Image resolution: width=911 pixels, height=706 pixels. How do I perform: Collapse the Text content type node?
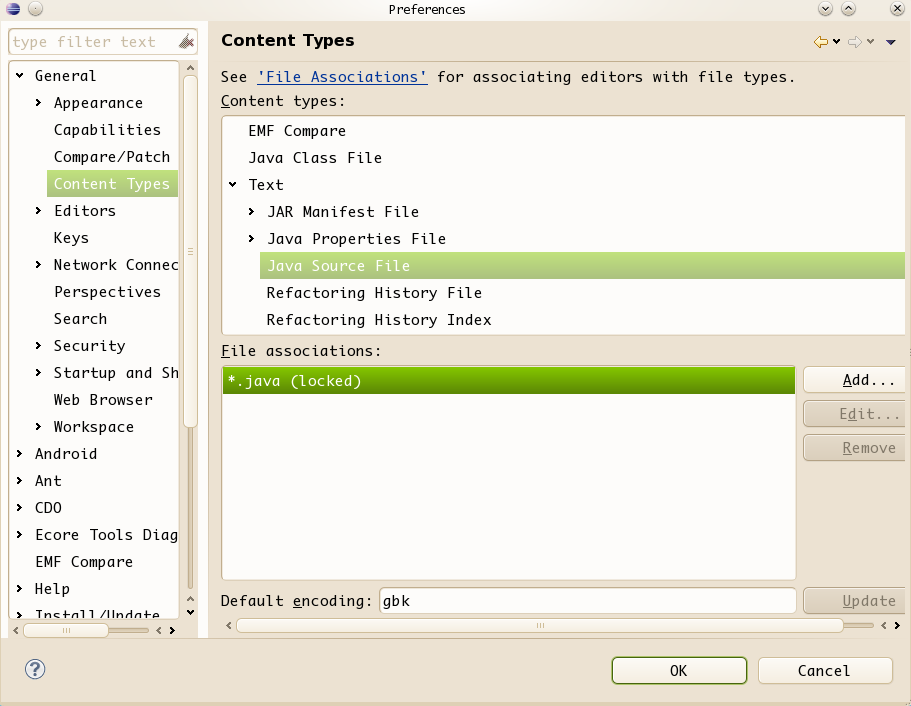pyautogui.click(x=233, y=185)
